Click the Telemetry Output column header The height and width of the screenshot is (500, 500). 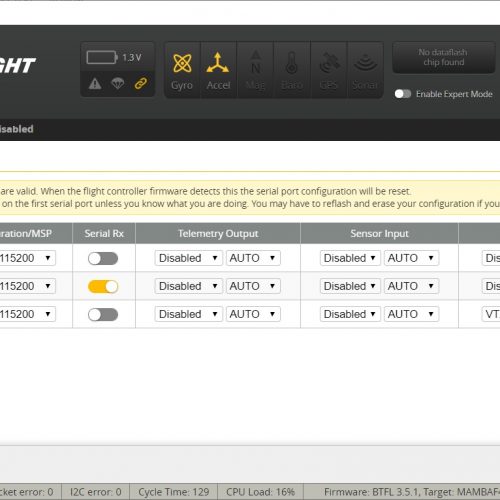(x=218, y=233)
